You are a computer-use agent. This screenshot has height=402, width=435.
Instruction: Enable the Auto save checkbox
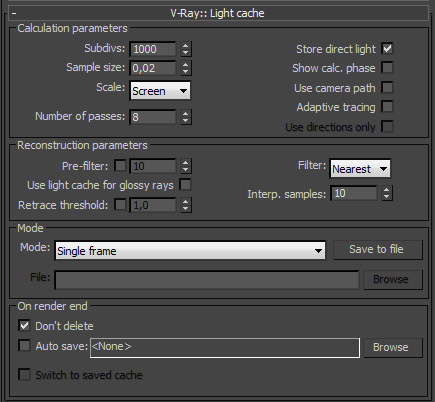[24, 346]
